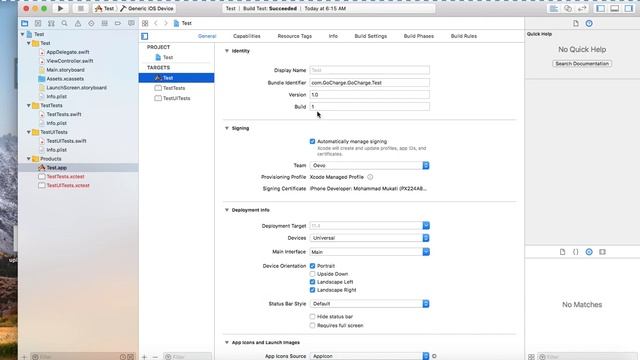
Task: Open the Code Snippet library
Action: click(576, 252)
